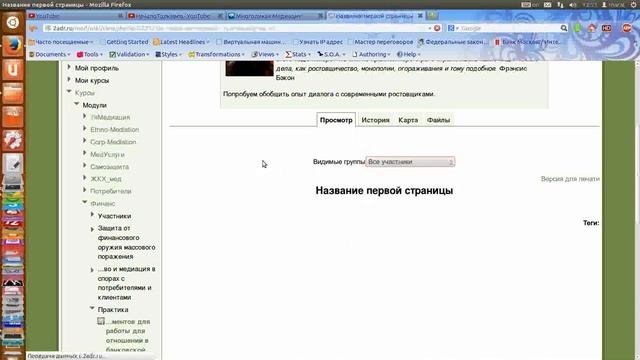Open the Documents toolbar menu

click(50, 54)
